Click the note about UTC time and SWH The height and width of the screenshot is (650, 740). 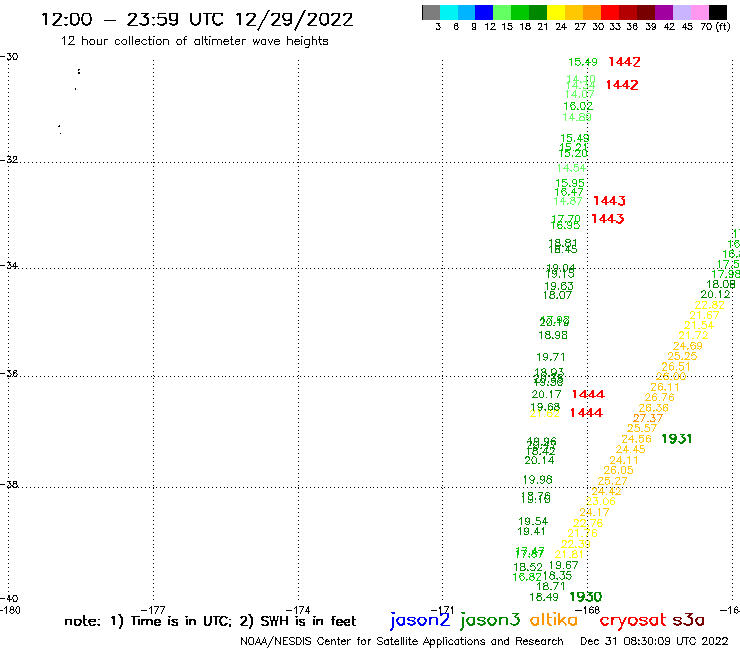coord(210,621)
